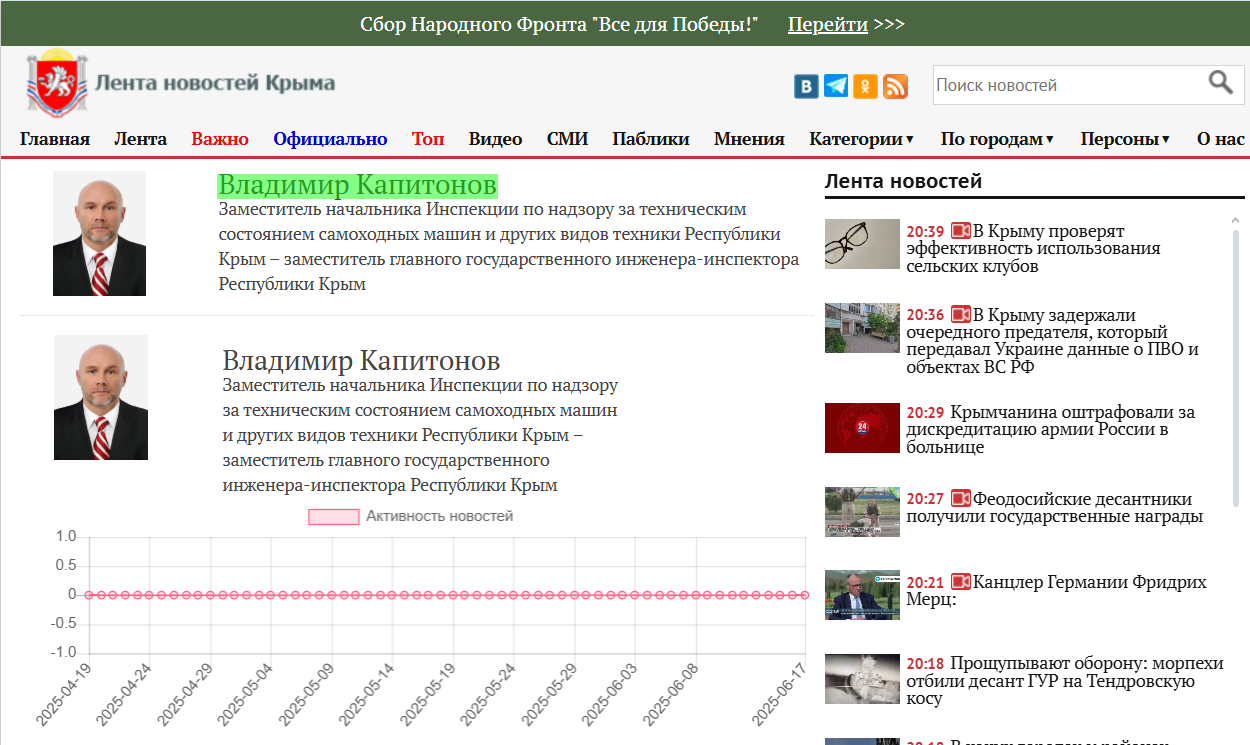
Task: Open the Мнения menu item
Action: [x=748, y=139]
